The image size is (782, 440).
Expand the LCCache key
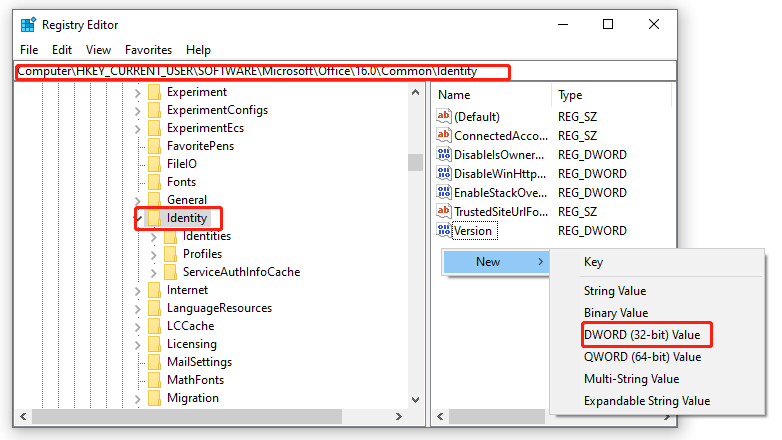point(138,326)
